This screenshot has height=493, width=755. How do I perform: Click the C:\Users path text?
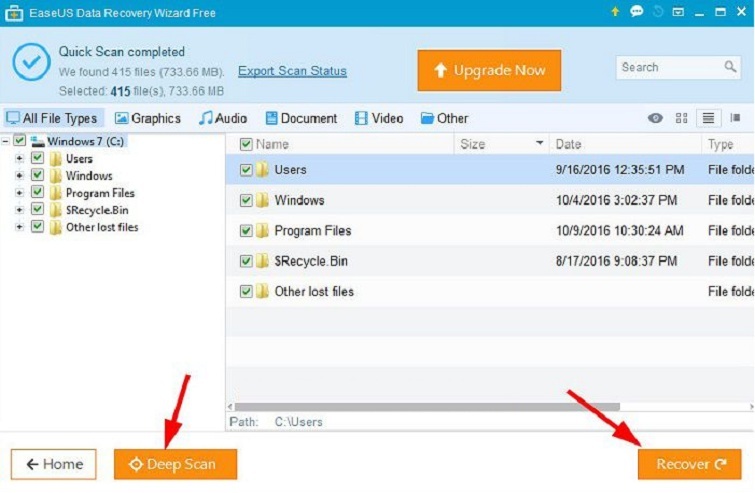click(x=299, y=422)
